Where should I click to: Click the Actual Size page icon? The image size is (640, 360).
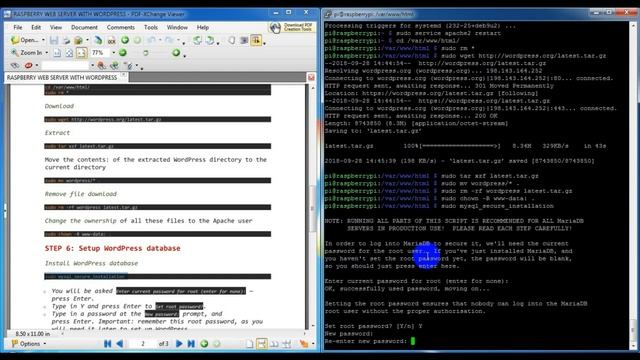click(57, 53)
